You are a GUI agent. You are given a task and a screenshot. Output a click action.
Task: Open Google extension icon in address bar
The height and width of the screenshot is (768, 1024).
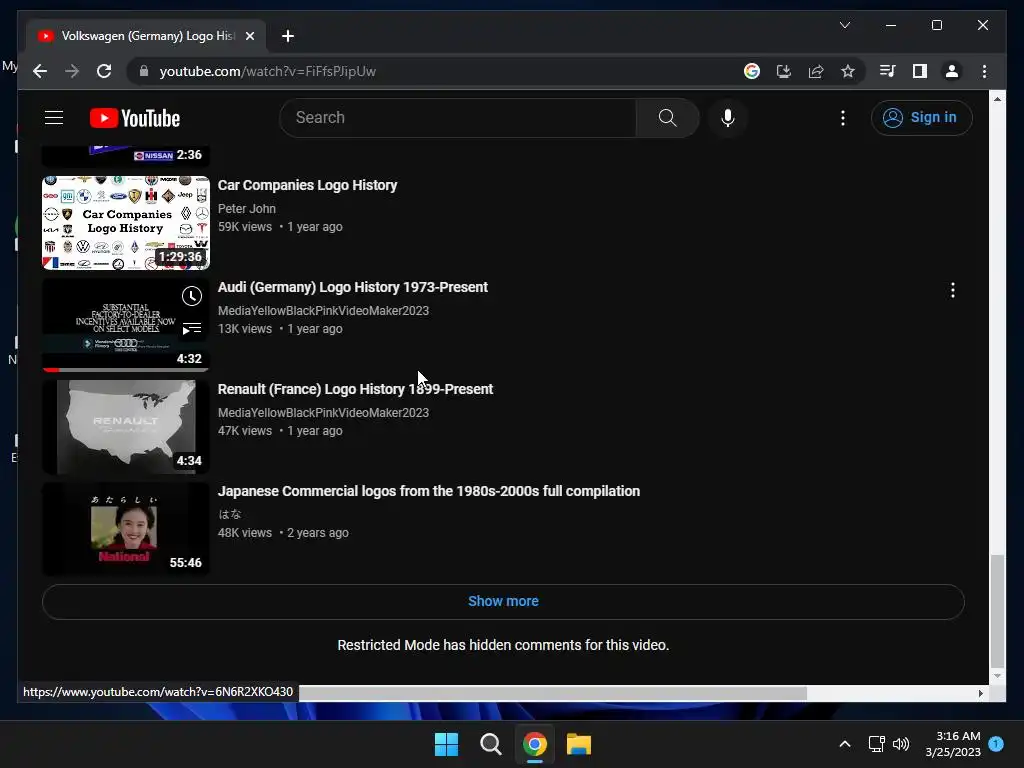point(752,71)
